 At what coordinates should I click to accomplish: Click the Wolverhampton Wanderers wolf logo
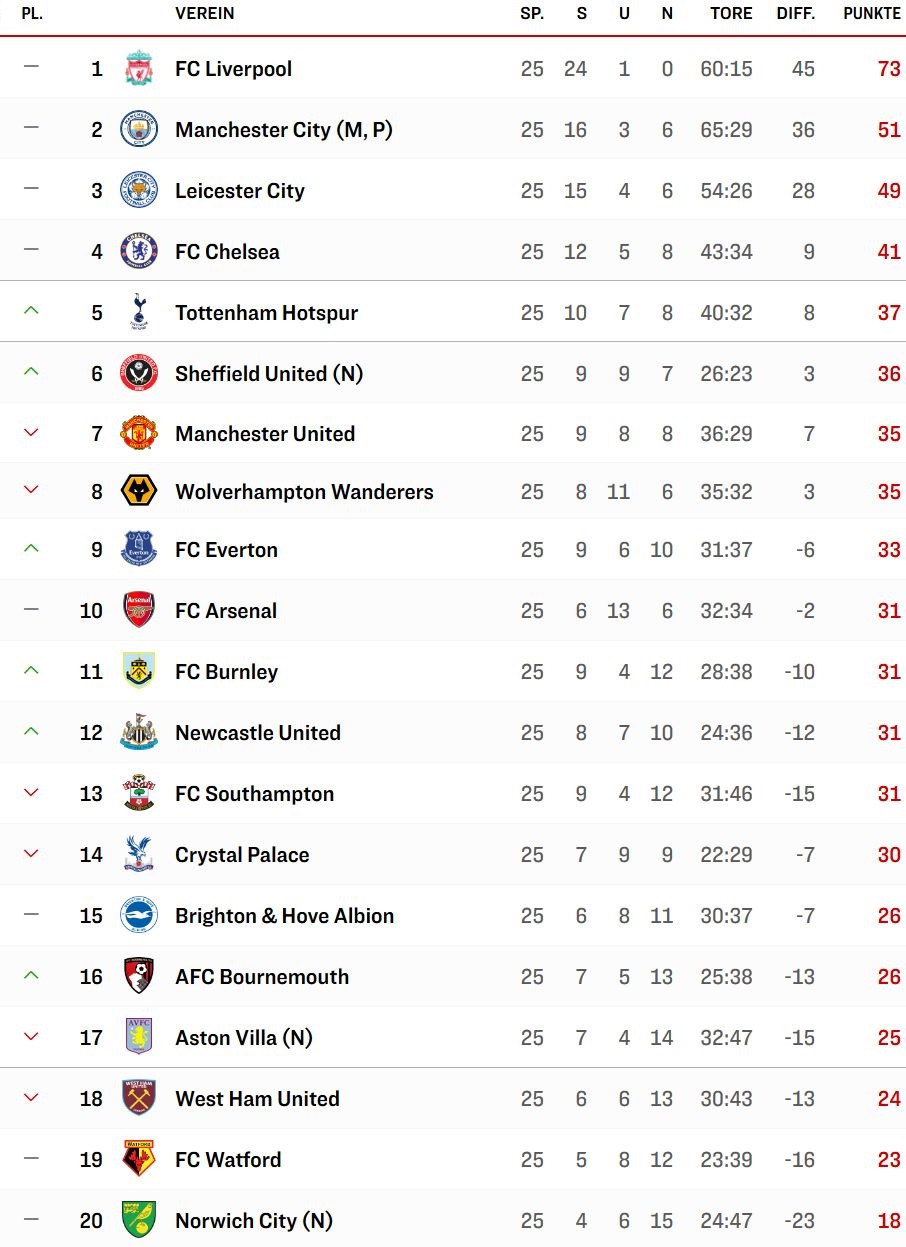pos(139,491)
